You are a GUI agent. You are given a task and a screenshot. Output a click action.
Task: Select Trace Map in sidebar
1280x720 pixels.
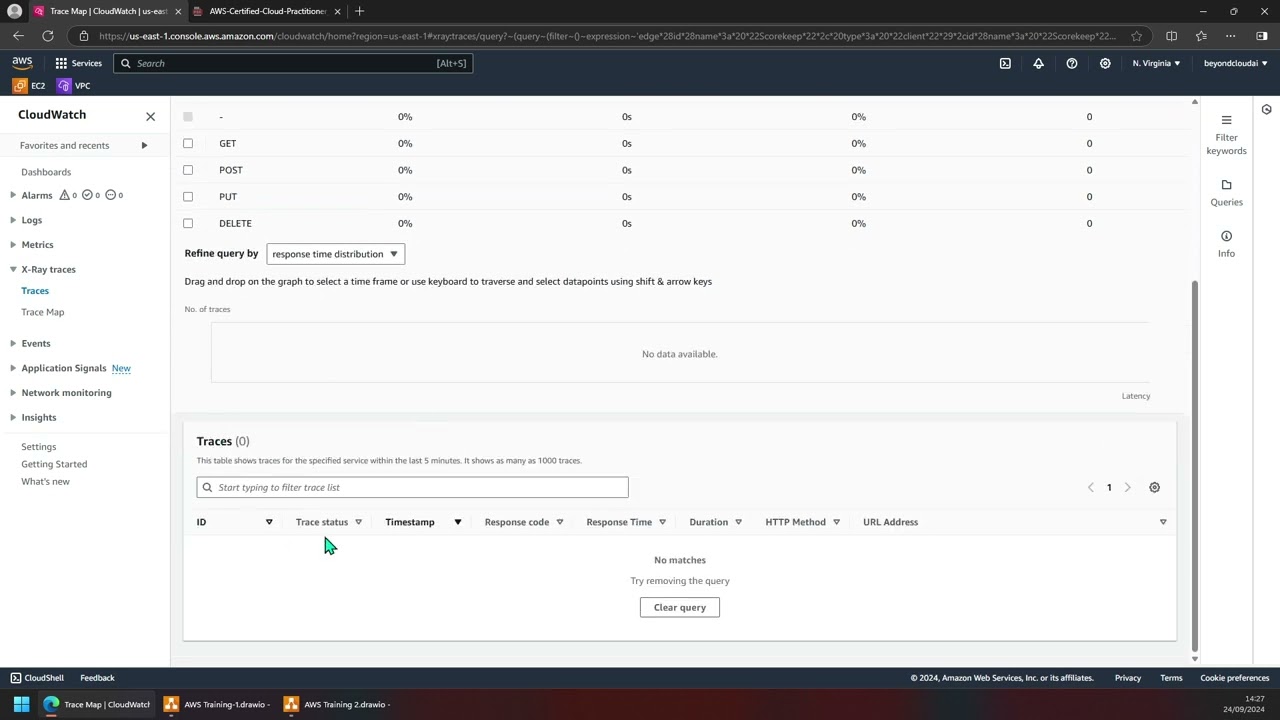click(x=43, y=312)
